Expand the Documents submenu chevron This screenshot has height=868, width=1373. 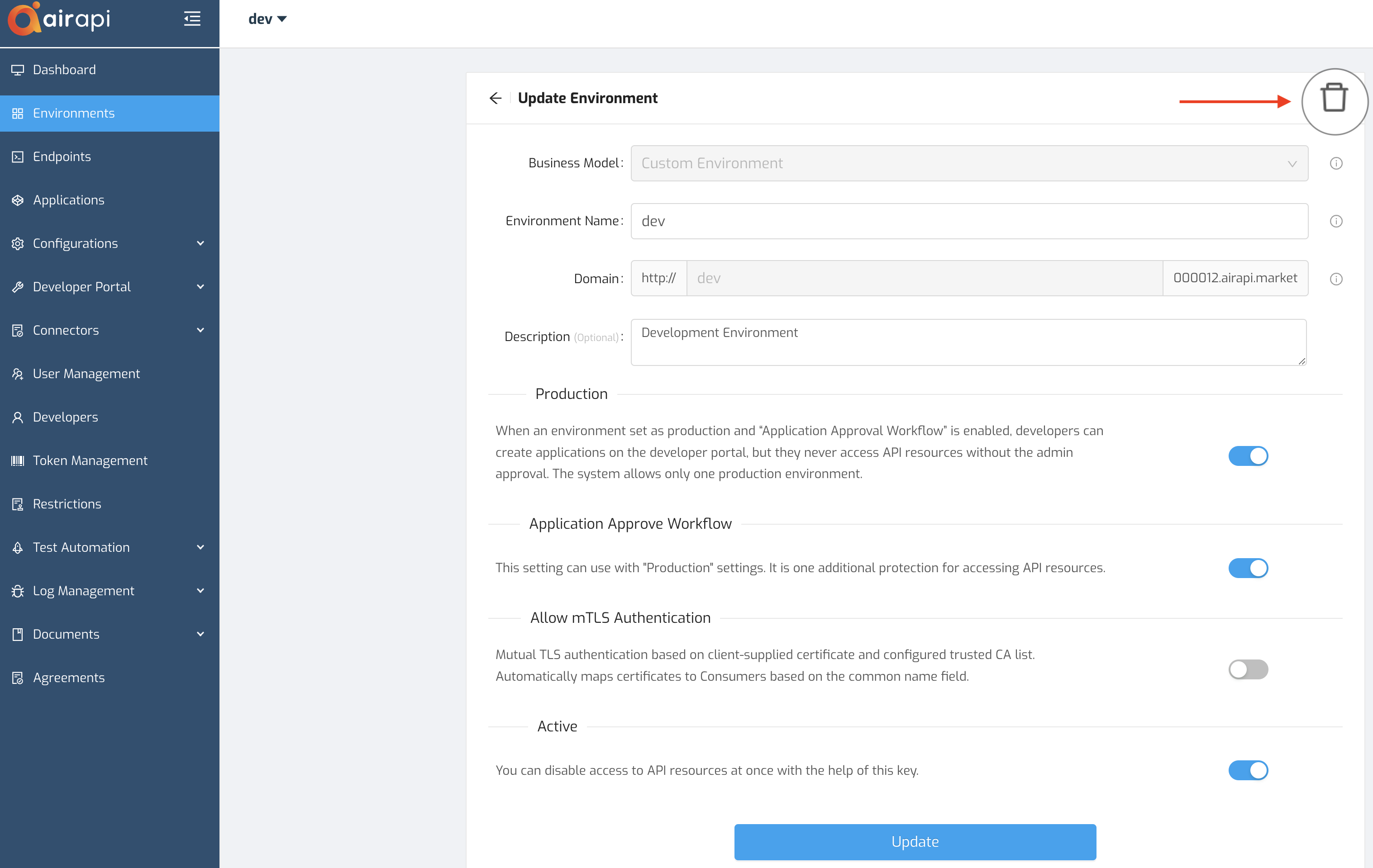tap(200, 634)
